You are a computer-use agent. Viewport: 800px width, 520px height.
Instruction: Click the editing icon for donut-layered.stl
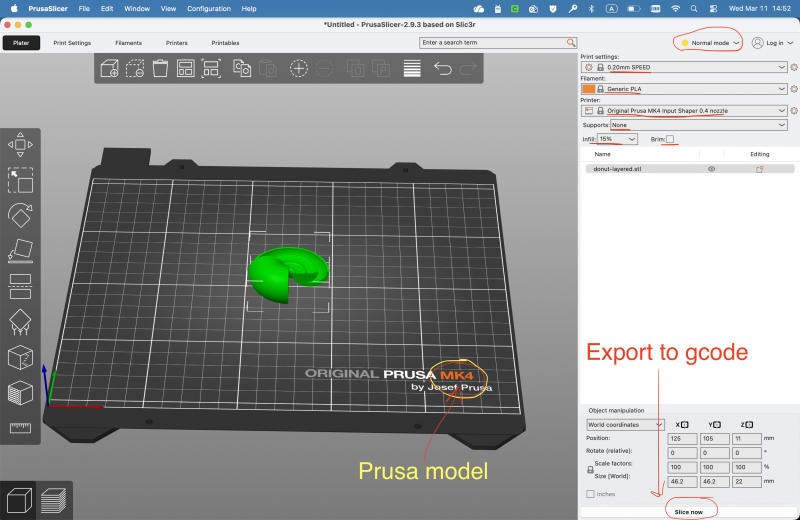(x=760, y=169)
